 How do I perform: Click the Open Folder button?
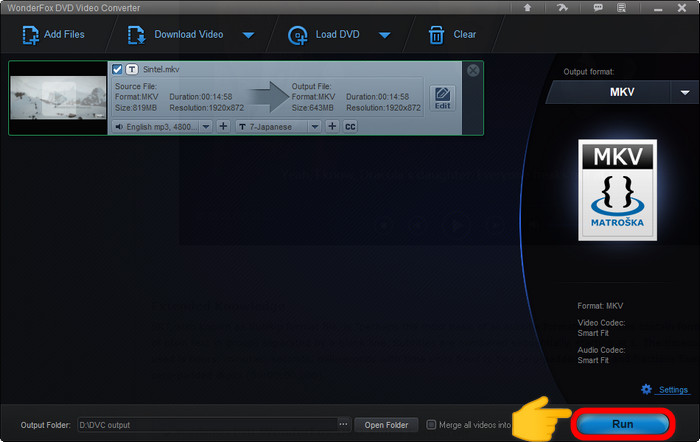(386, 425)
